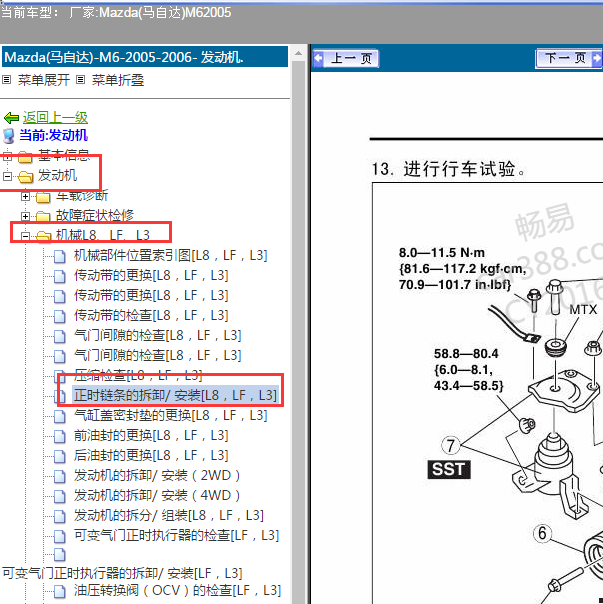
Task: Open 发动机的拆分/组装[L8，LF，L3] document
Action: point(169,515)
